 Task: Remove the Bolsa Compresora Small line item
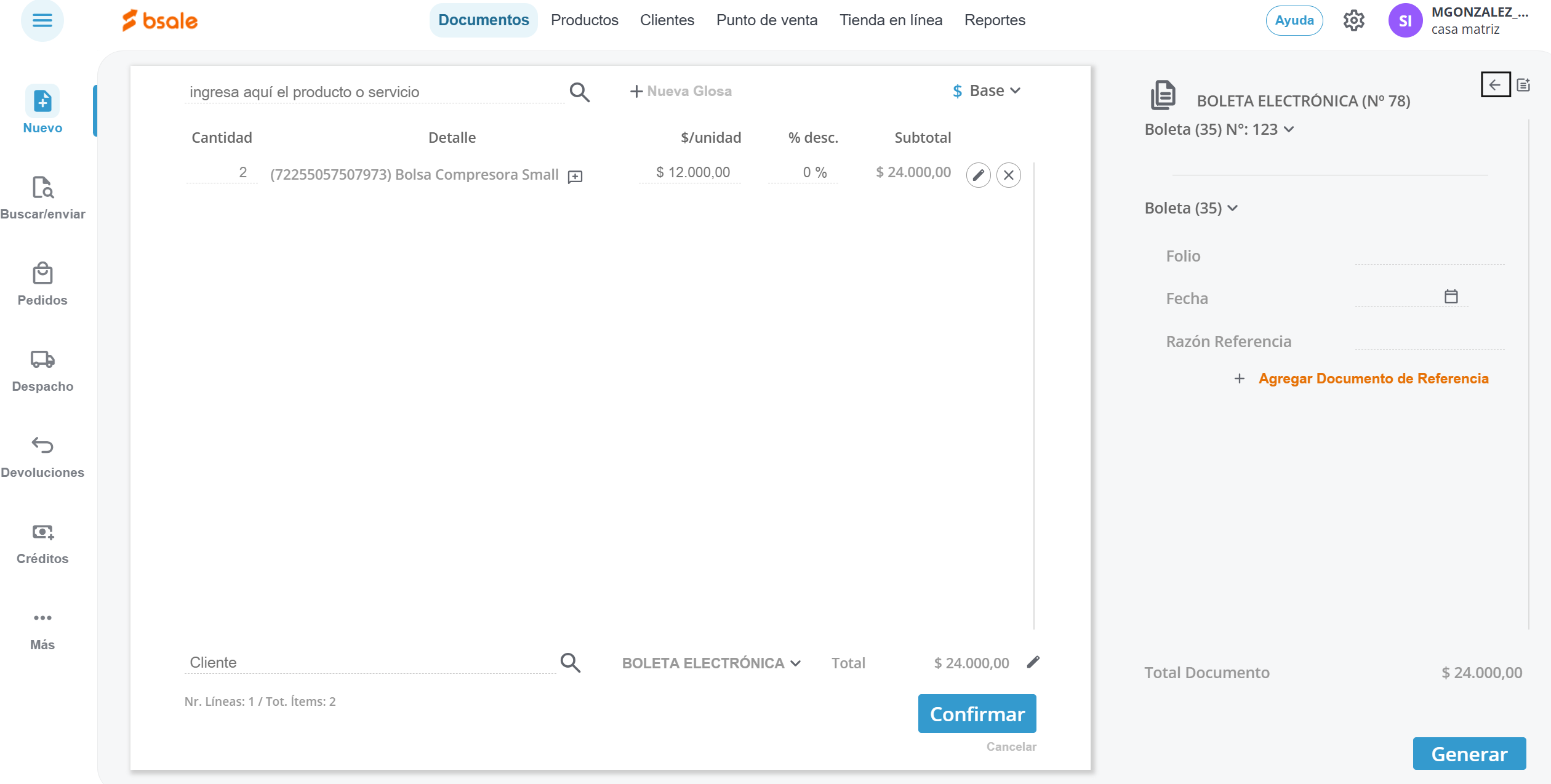1008,175
